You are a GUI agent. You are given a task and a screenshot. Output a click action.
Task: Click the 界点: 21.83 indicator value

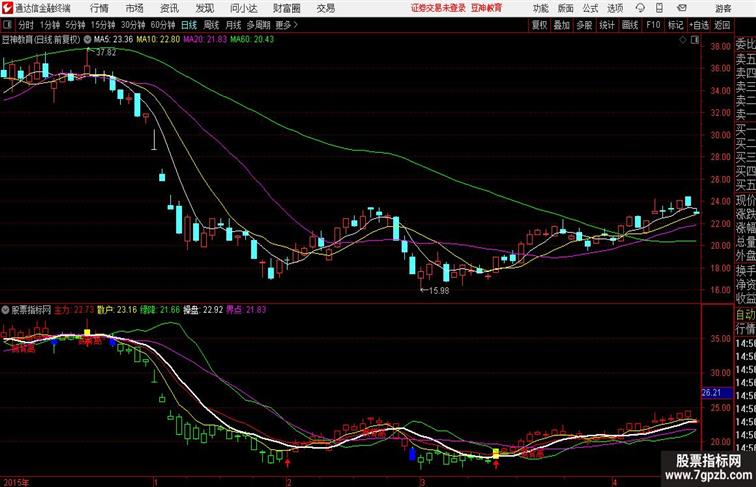[246, 310]
